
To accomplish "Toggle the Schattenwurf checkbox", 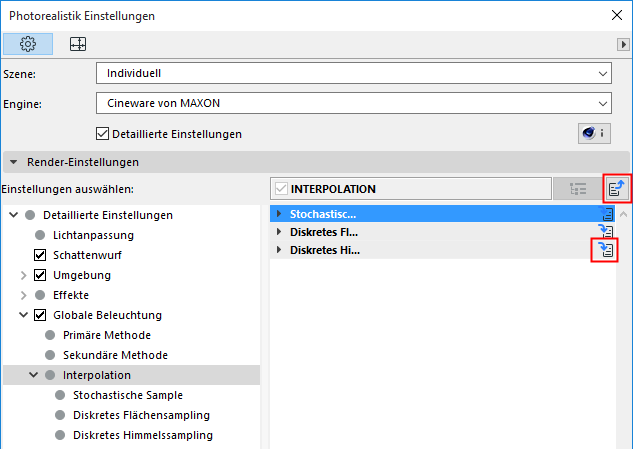I will [40, 255].
